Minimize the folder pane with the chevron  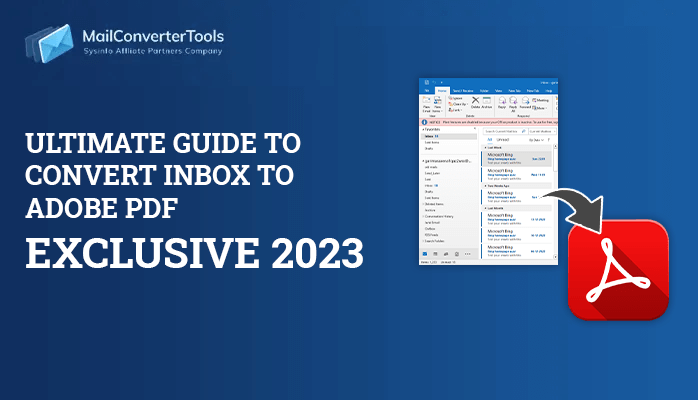(475, 129)
